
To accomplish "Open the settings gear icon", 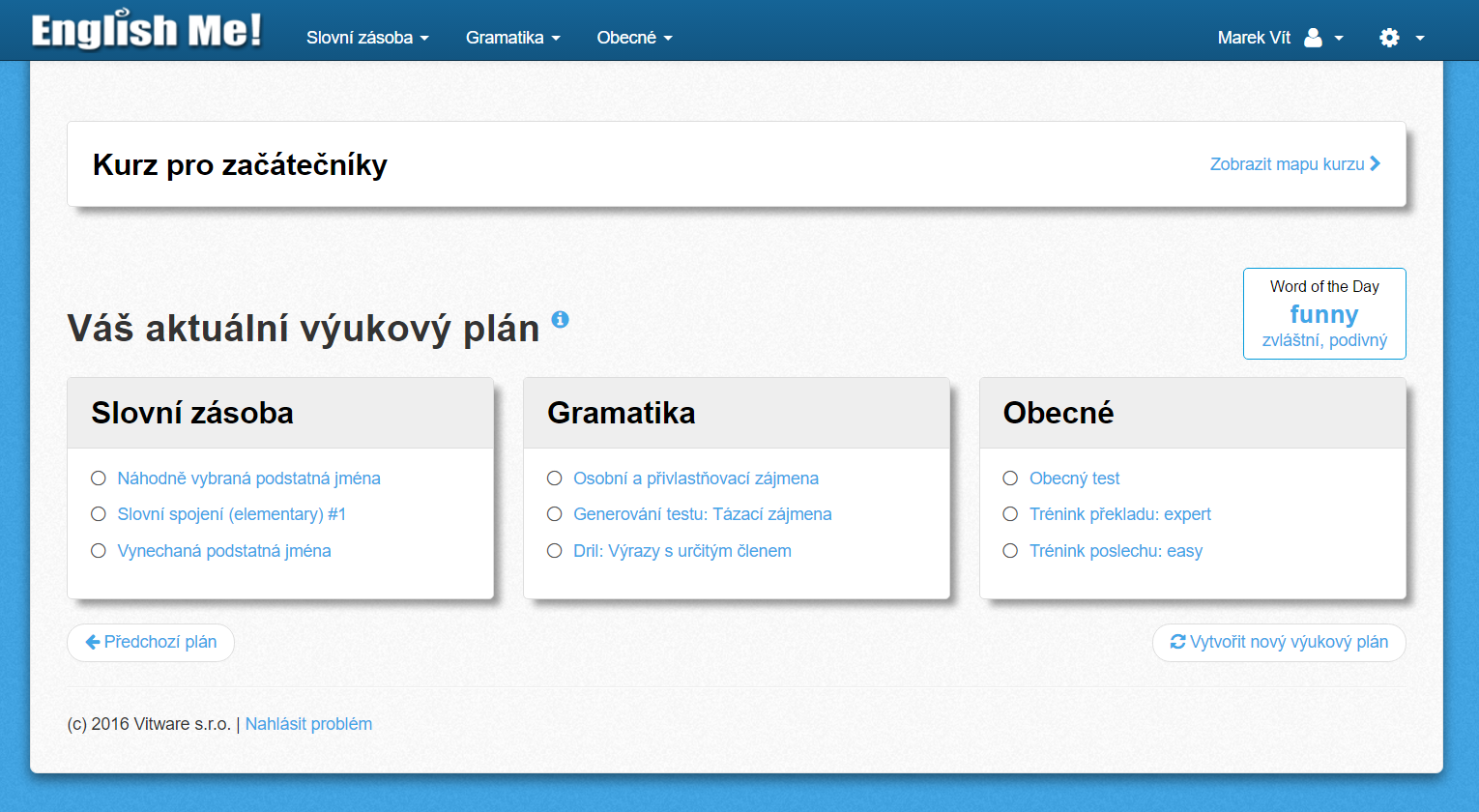I will tap(1389, 38).
